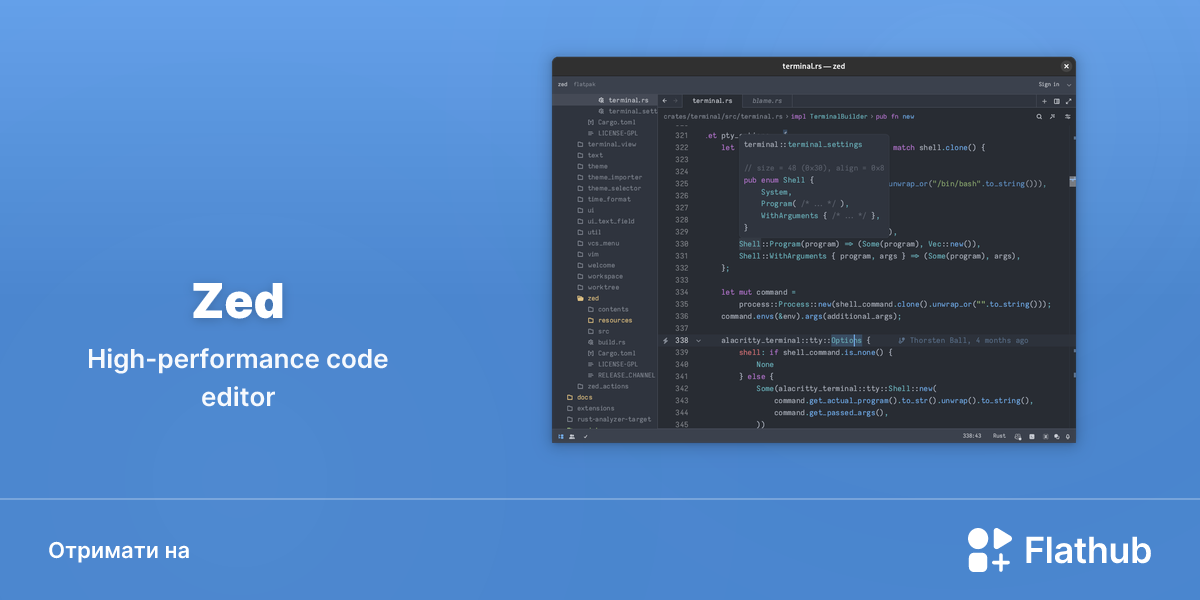Expand the ui_text_field folder
This screenshot has width=1200, height=600.
point(605,221)
